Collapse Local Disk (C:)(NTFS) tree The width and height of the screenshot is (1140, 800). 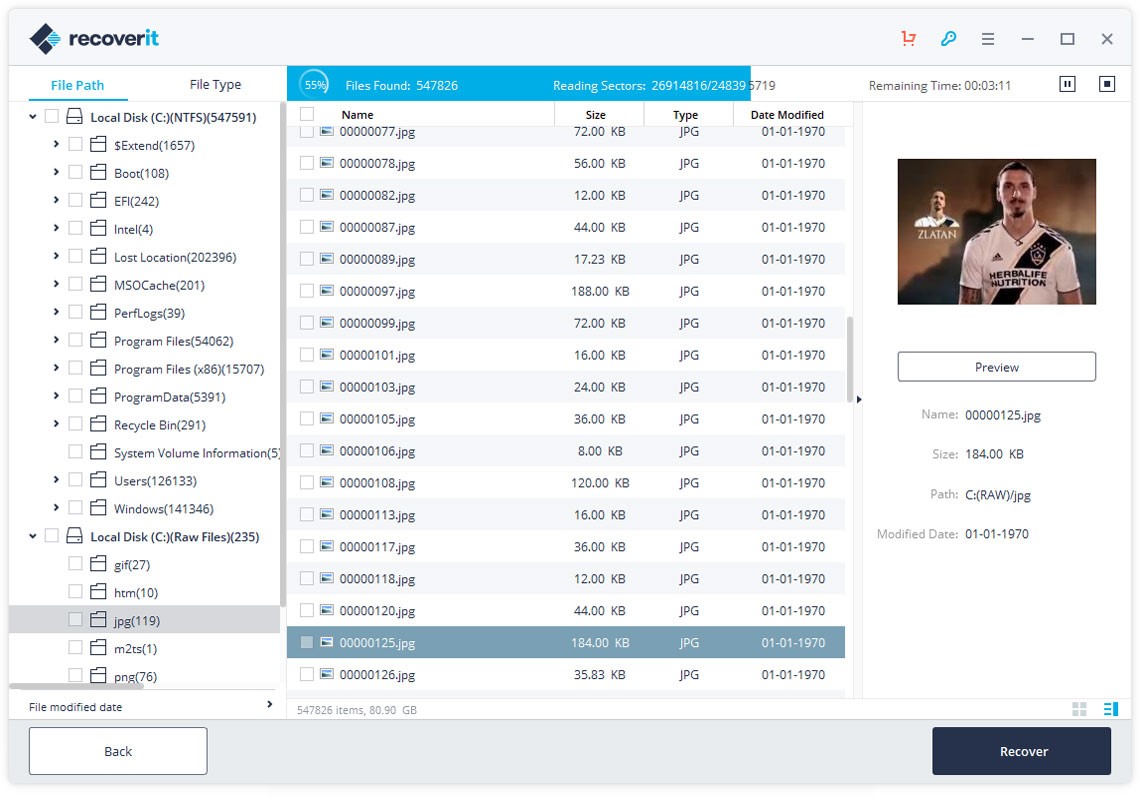[33, 117]
